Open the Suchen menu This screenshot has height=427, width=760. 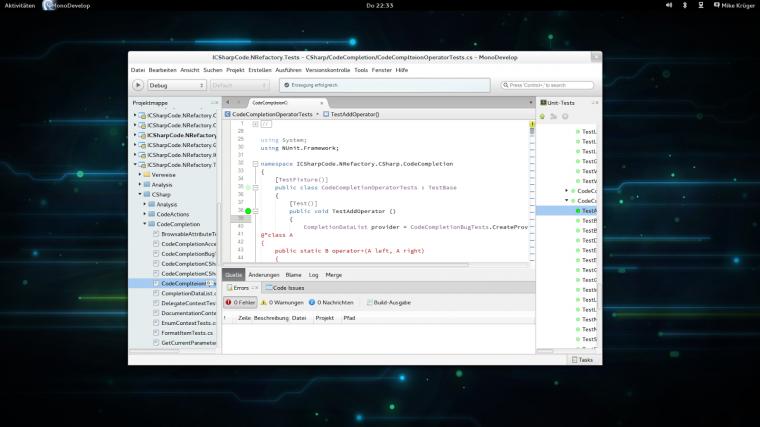click(213, 70)
